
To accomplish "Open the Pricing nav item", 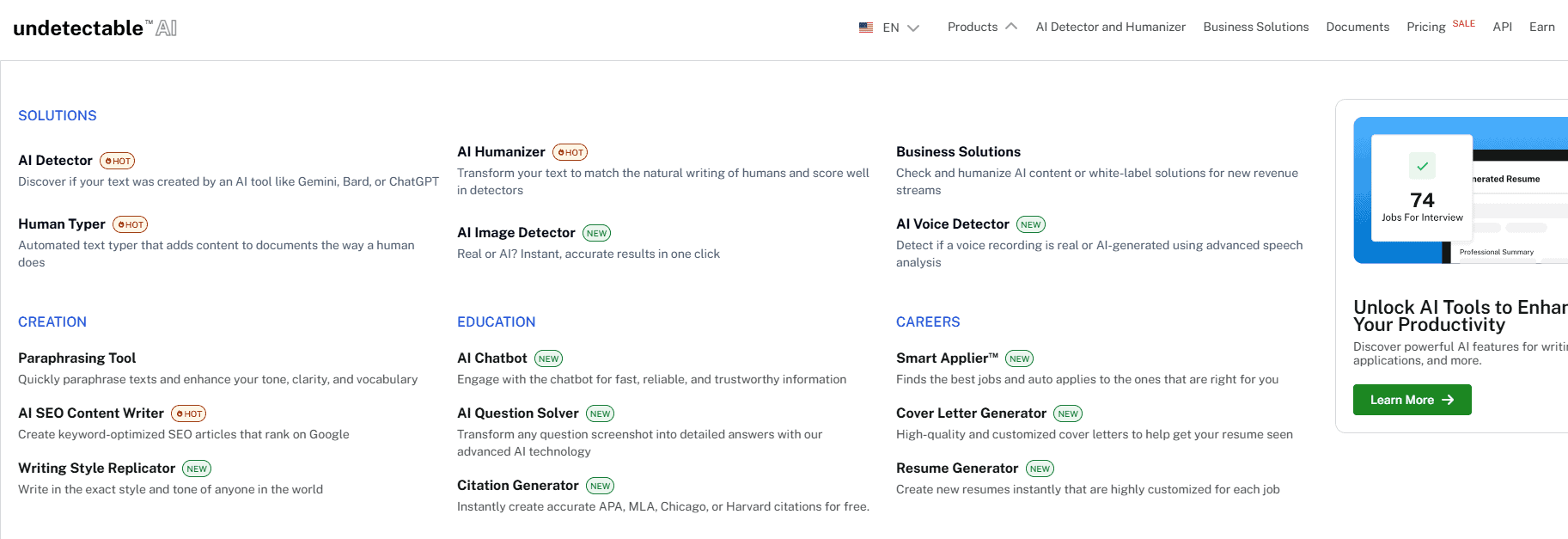I will click(1425, 27).
